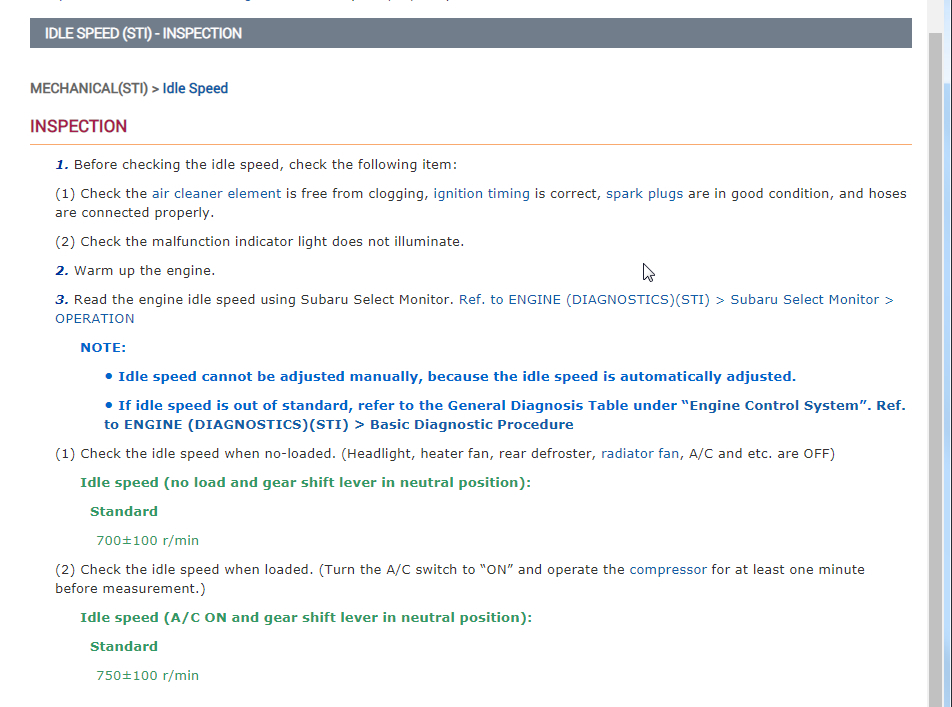
Task: Open the 'Idle Speed' breadcrumb link
Action: coord(195,88)
